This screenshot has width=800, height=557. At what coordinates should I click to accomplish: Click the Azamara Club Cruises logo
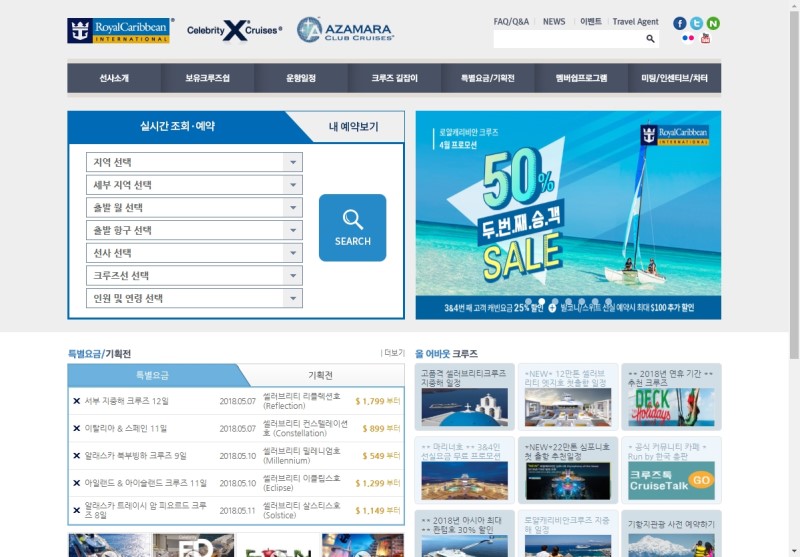tap(345, 30)
